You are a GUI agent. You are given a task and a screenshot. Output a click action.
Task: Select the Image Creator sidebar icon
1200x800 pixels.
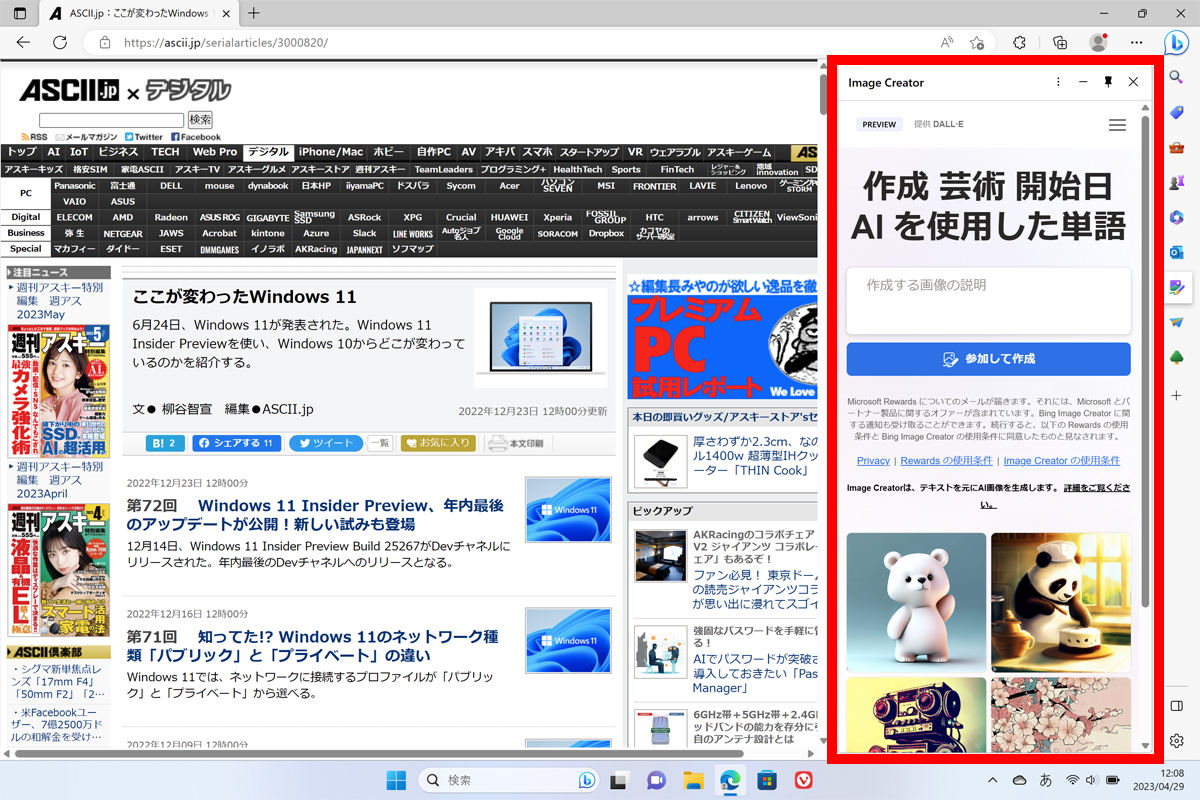1176,288
